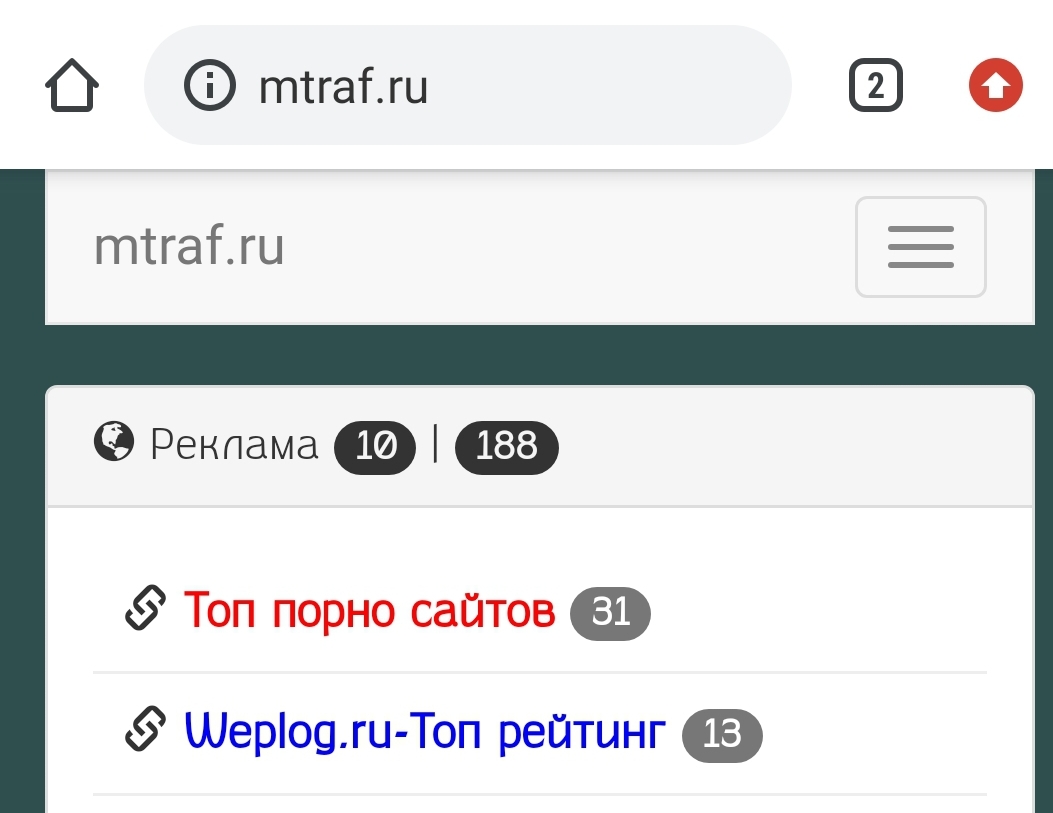1053x813 pixels.
Task: Toggle the hamburger navigation menu
Action: 920,247
